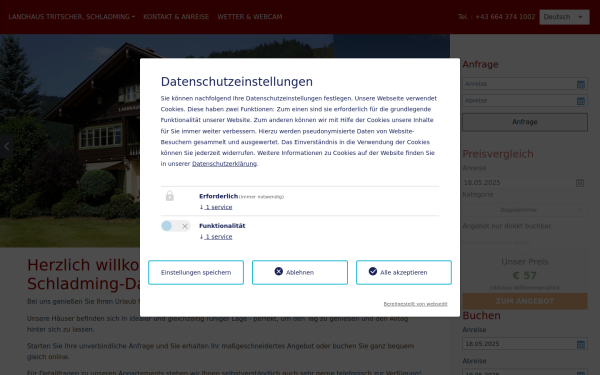Viewport: 600px width, 375px height.
Task: Show previous slide with left arrow
Action: coord(7,146)
